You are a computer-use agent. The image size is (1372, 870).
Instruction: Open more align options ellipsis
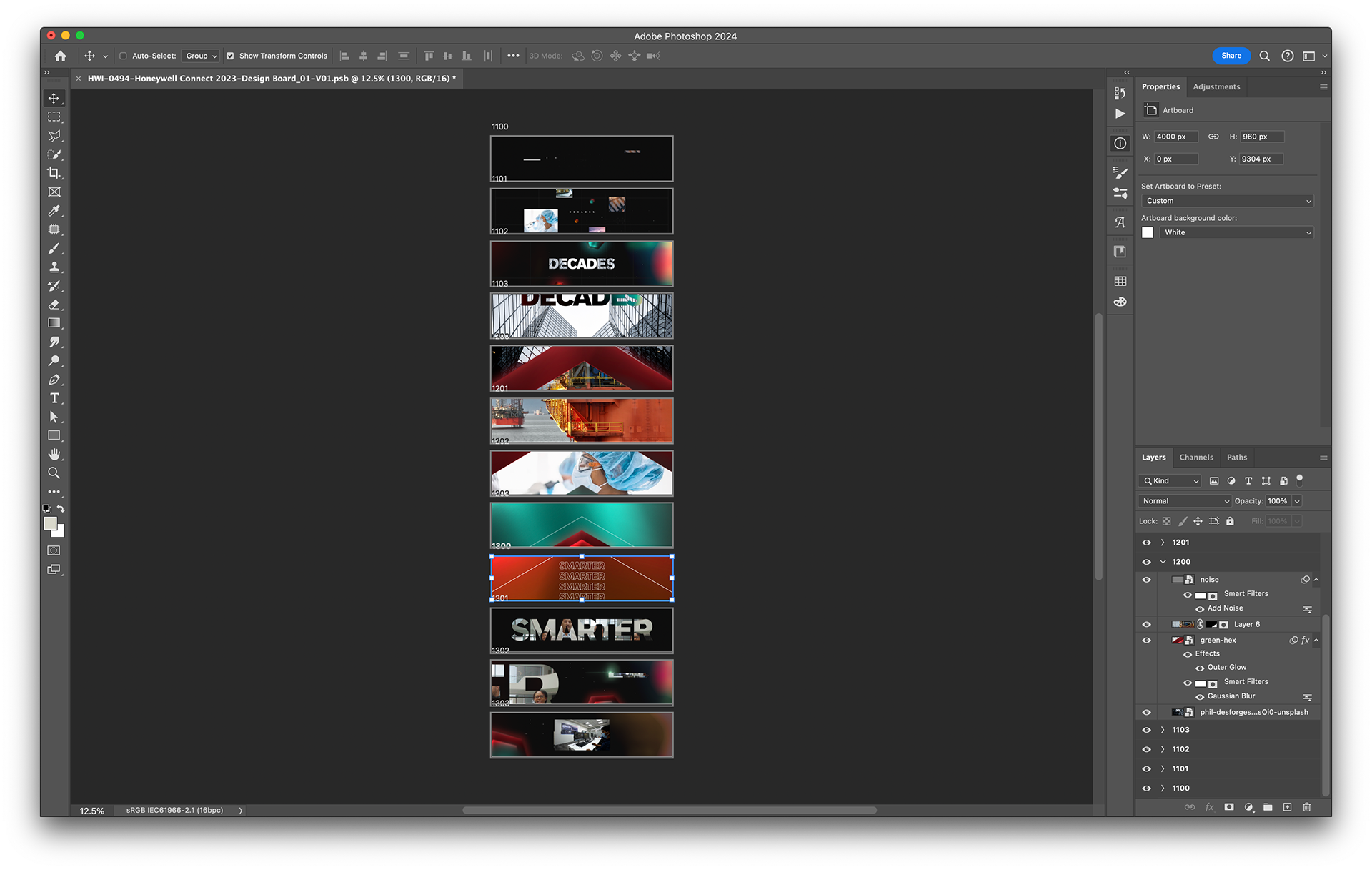point(513,56)
